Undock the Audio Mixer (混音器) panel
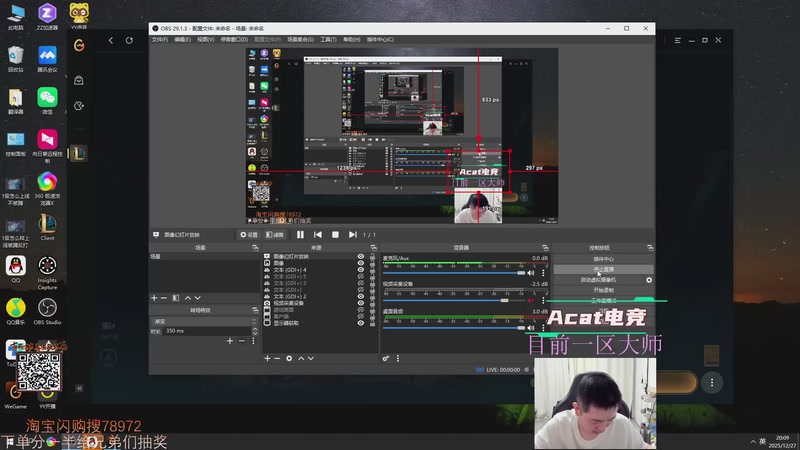800x450 pixels. tap(545, 248)
